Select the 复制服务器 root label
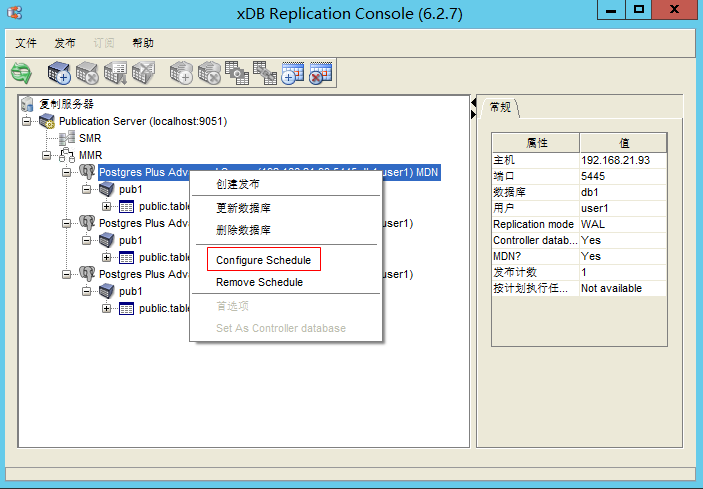This screenshot has height=489, width=703. [66, 104]
